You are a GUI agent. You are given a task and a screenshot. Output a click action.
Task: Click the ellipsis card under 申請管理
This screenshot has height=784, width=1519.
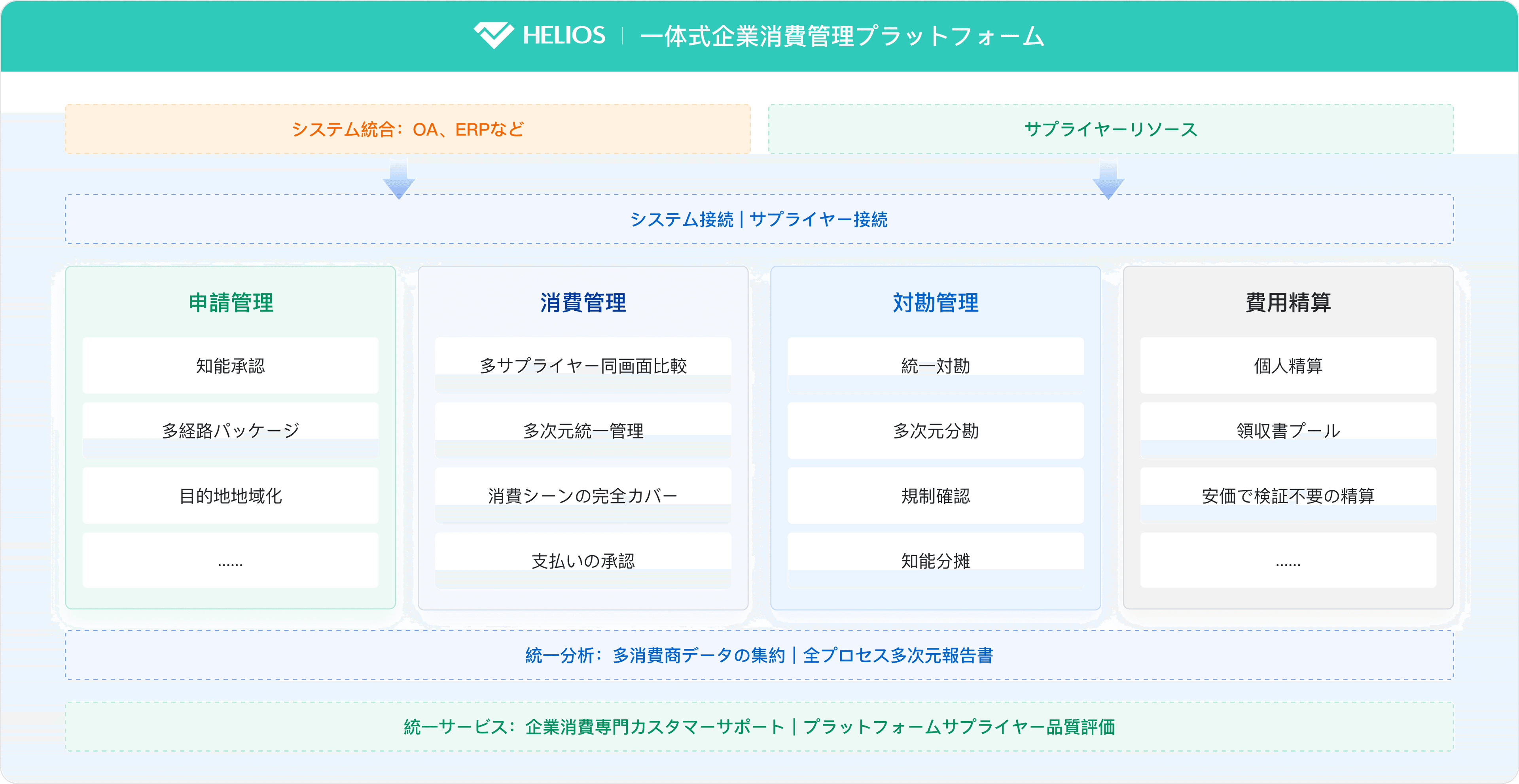[x=231, y=561]
